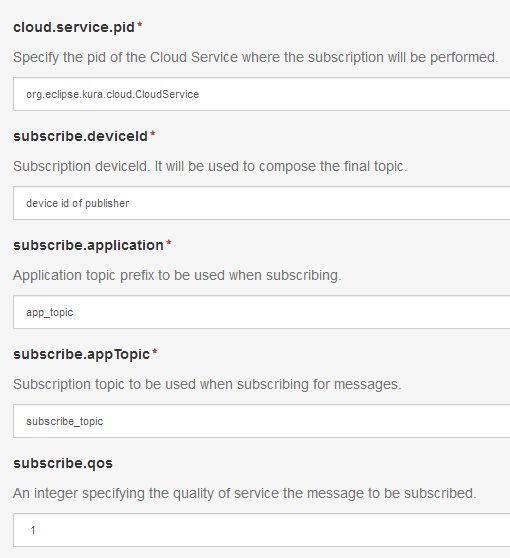Click the required asterisk beside cloud.service.pid
This screenshot has height=558, width=510.
140,25
